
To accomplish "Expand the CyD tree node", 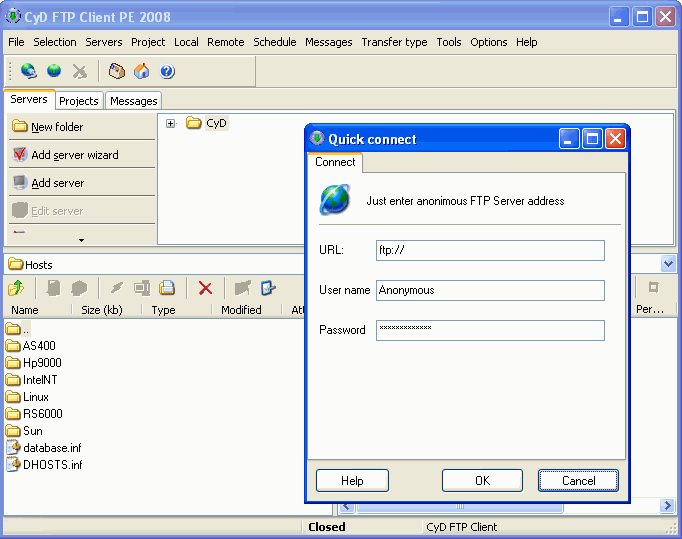I will (170, 124).
